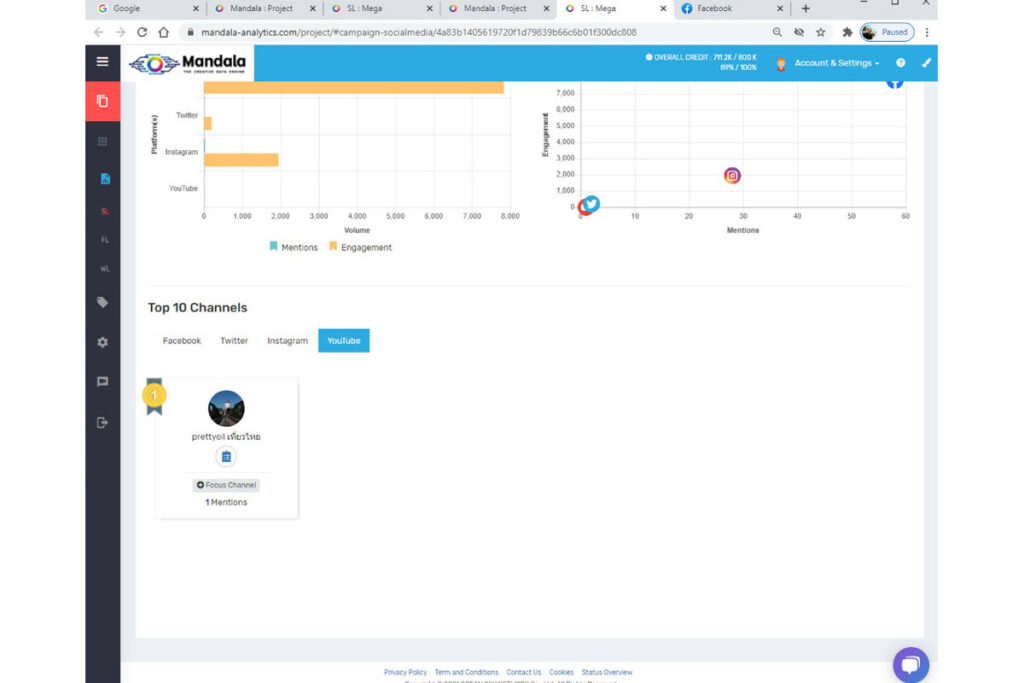The height and width of the screenshot is (683, 1024).
Task: Click the logout icon in sidebar
Action: (x=103, y=422)
